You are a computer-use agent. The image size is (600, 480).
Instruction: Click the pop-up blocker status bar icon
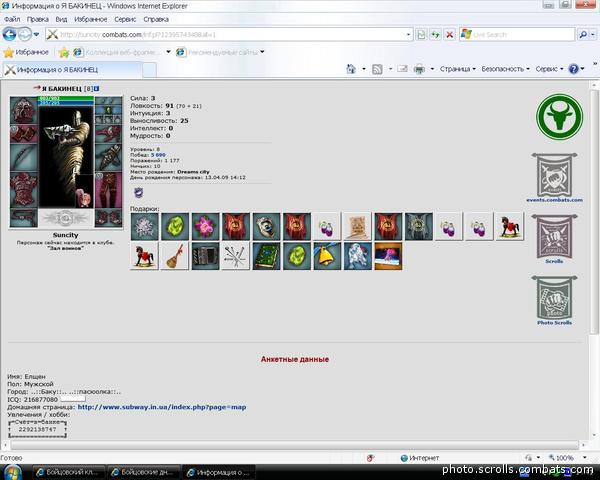[370, 458]
